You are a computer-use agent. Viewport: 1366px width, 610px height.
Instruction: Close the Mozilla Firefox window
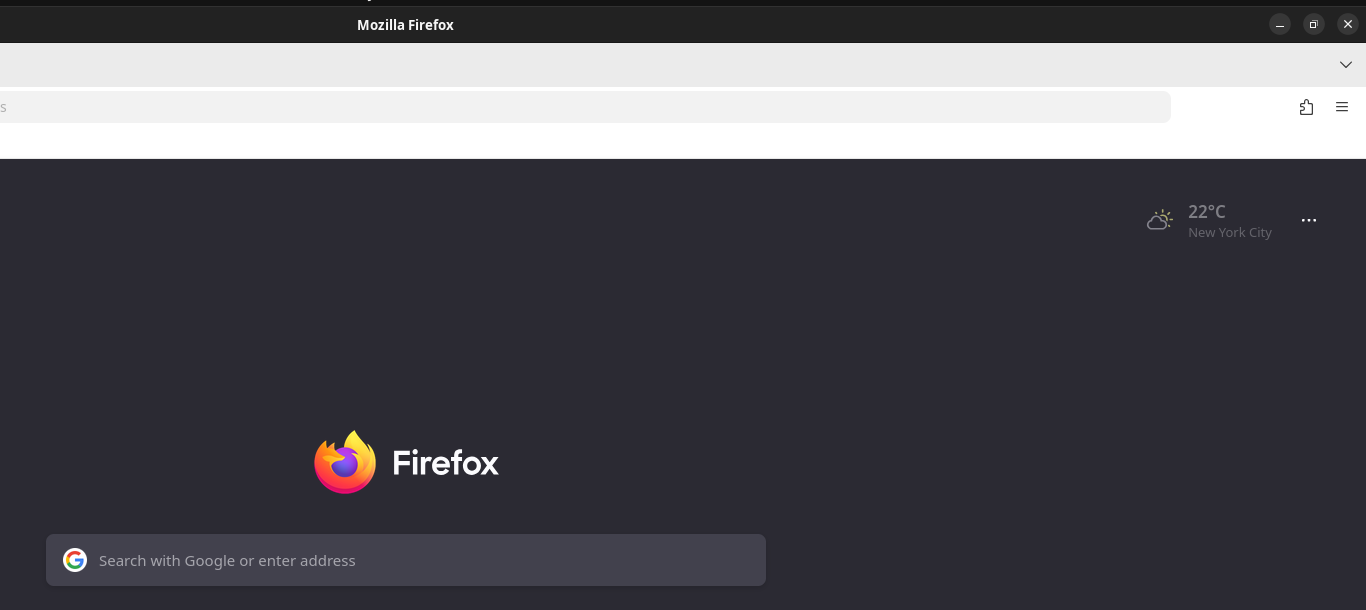(x=1348, y=25)
